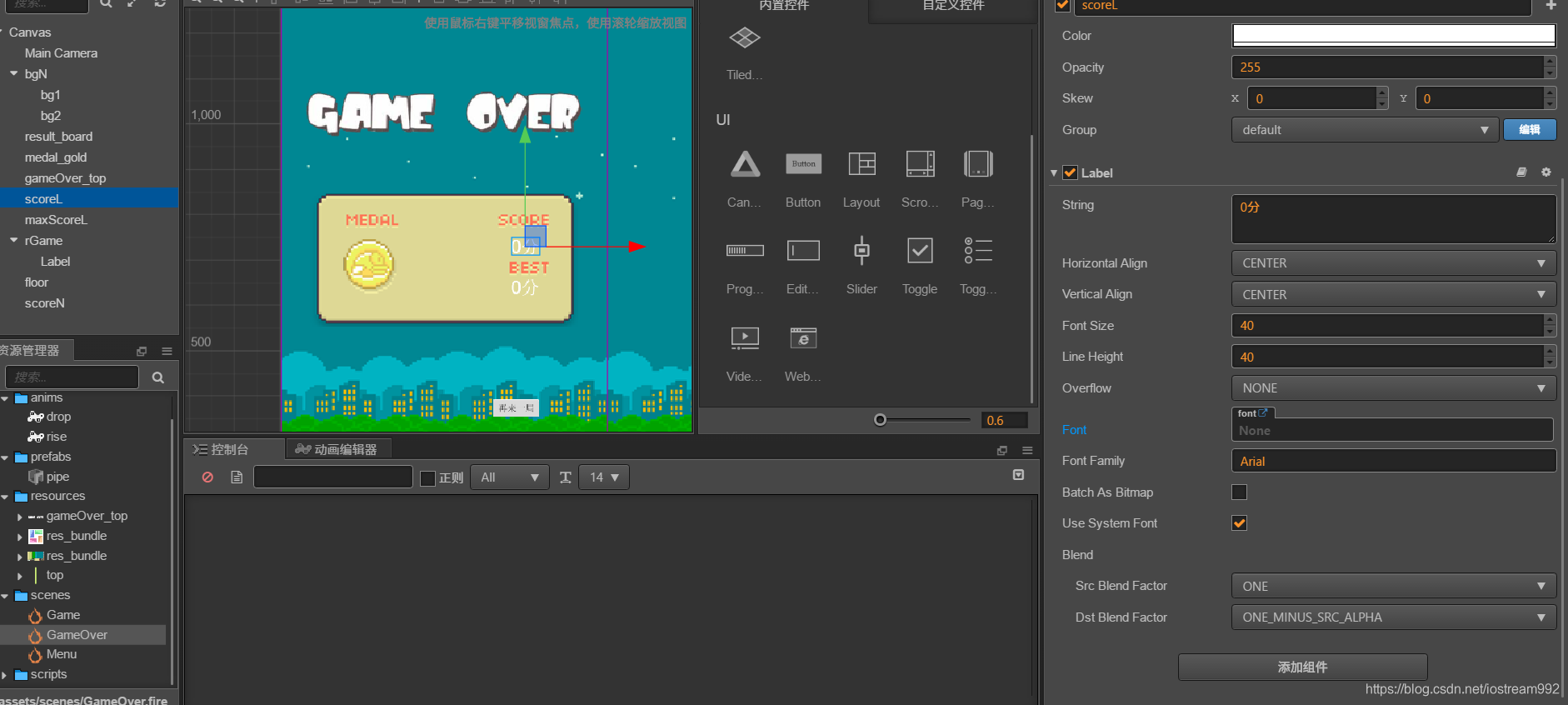
Task: Focus the Font Size input field
Action: tap(1387, 326)
